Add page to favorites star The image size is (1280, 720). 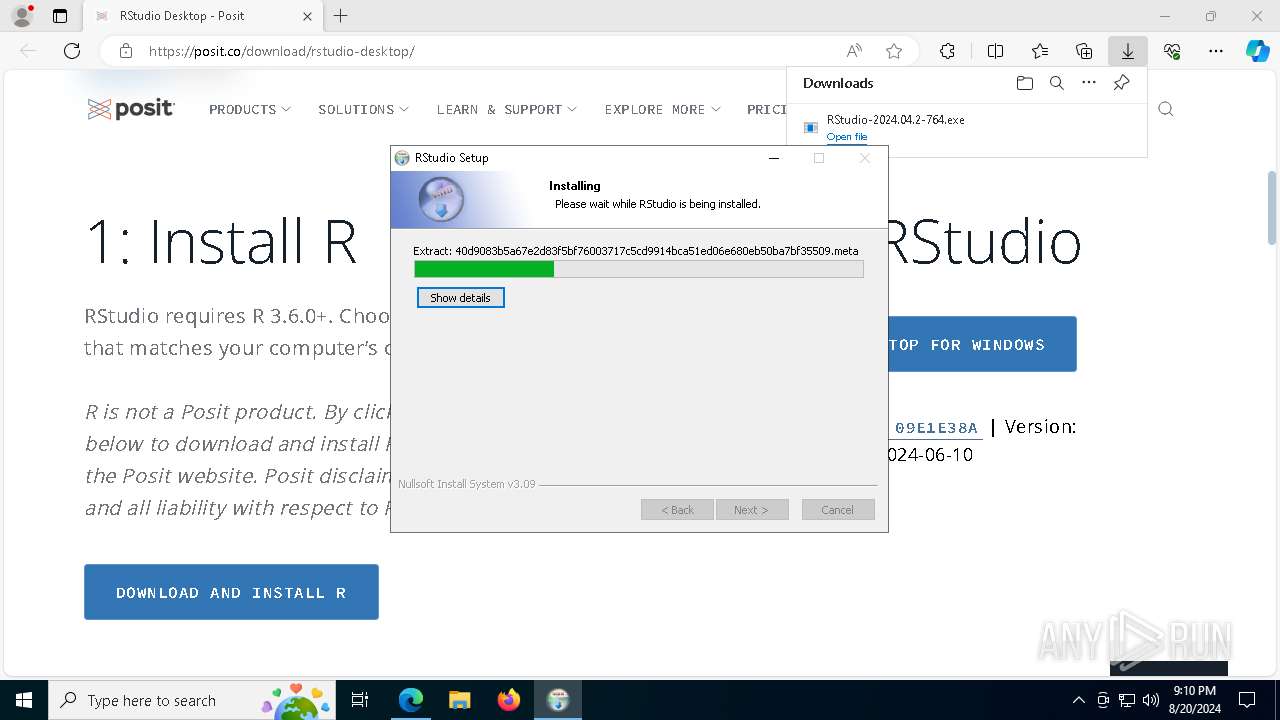[x=894, y=51]
